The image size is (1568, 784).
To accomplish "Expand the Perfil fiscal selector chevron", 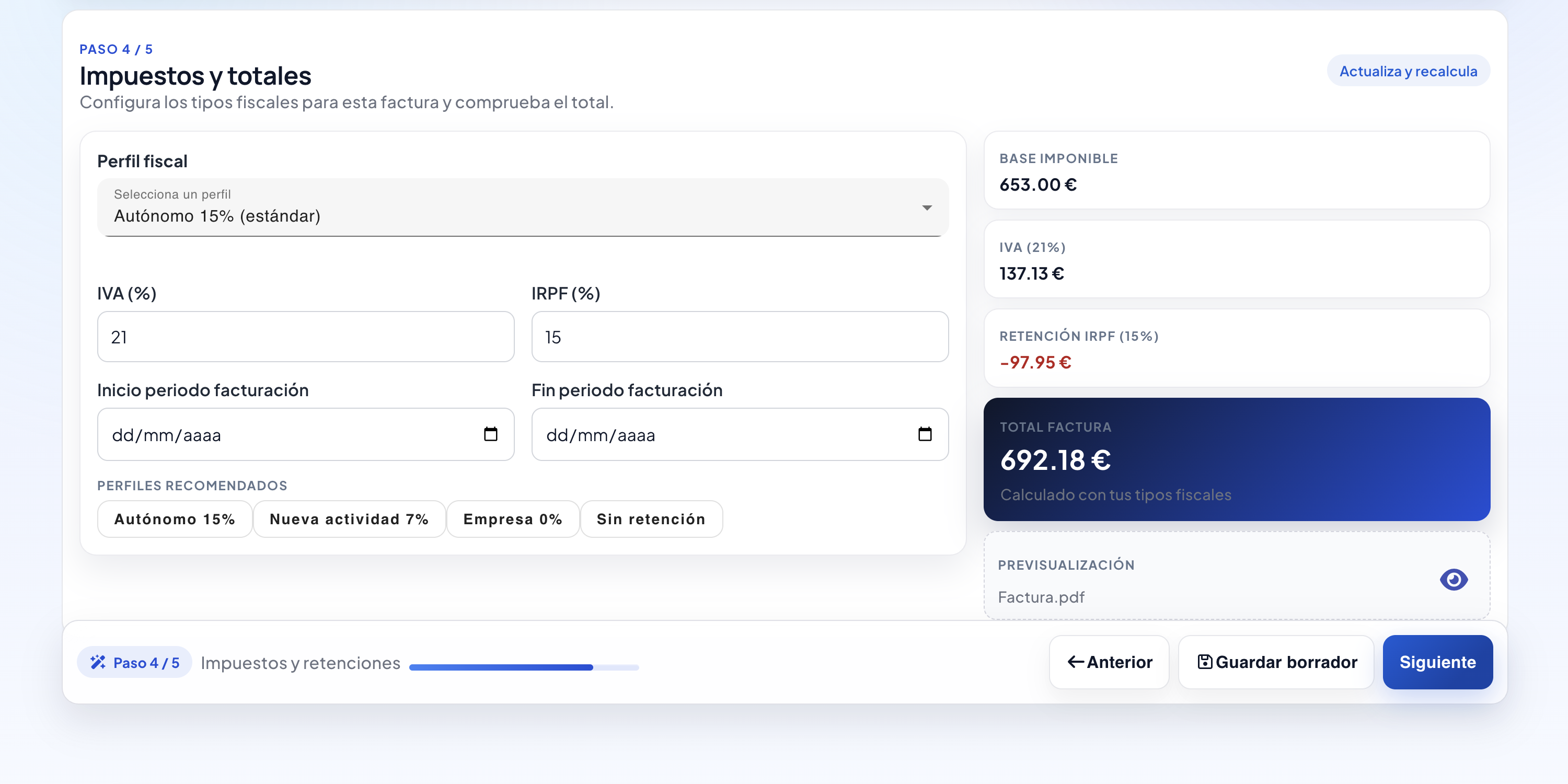I will [x=926, y=207].
